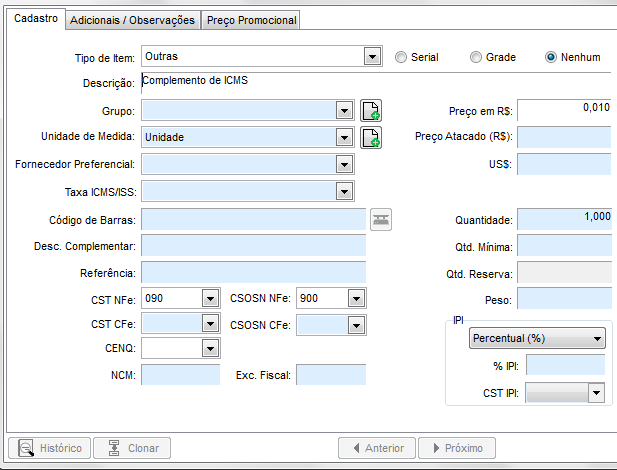Open the Tipo de Item dropdown
The image size is (617, 470).
point(373,57)
